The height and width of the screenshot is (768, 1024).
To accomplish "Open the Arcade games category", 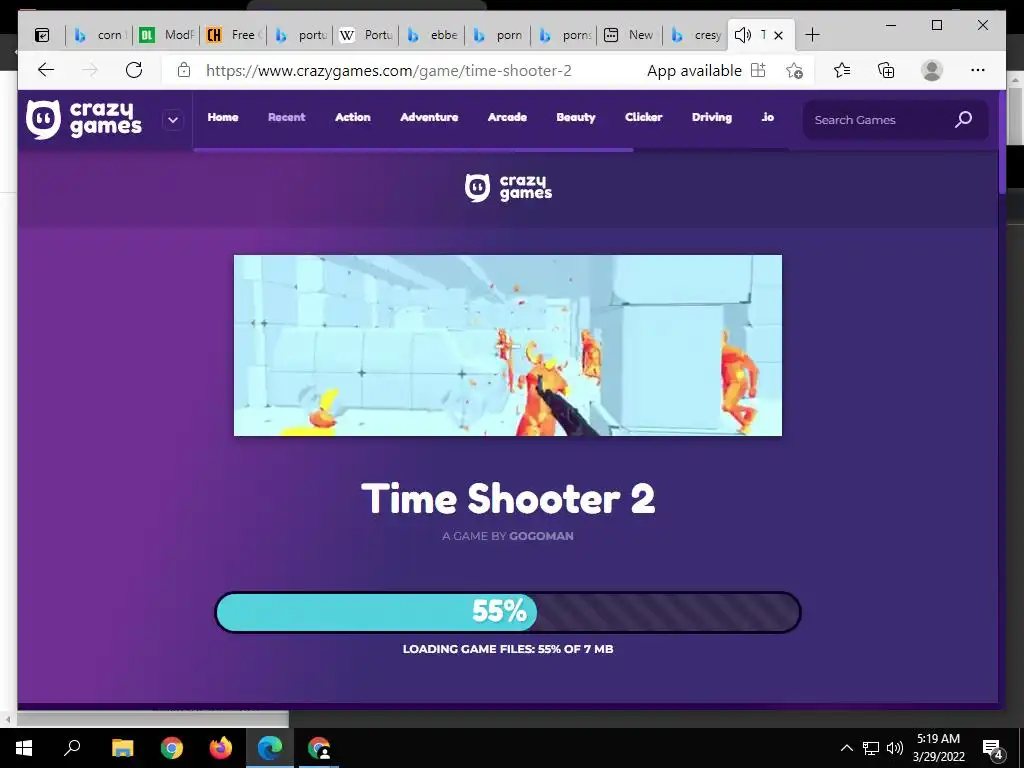I will click(507, 118).
